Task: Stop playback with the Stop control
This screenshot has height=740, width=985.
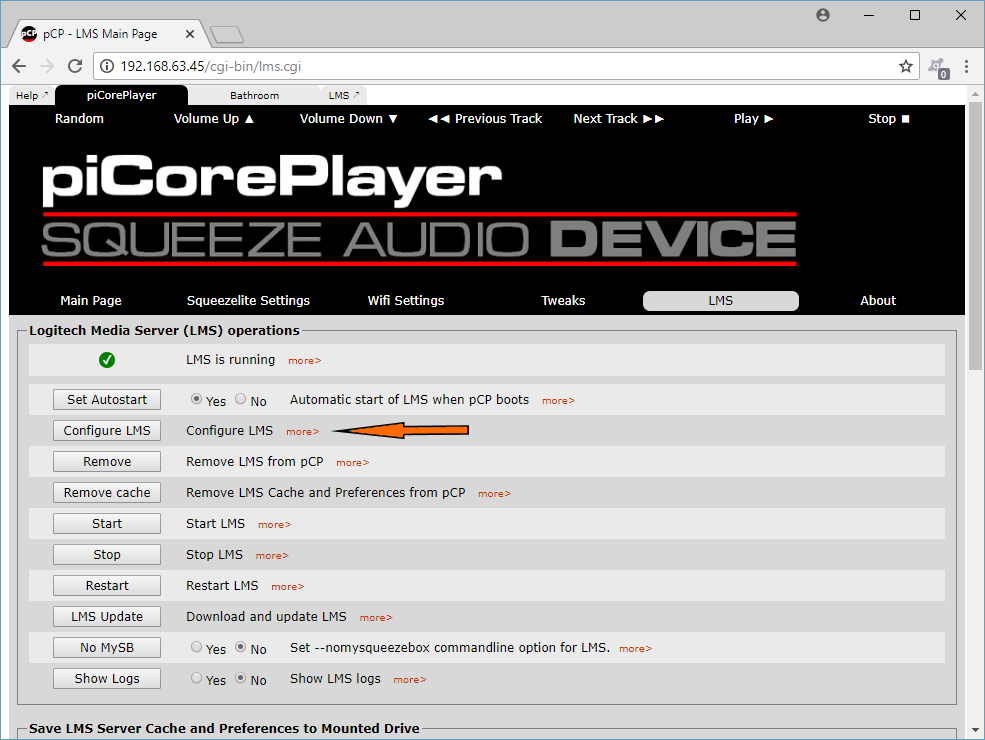Action: coord(888,119)
